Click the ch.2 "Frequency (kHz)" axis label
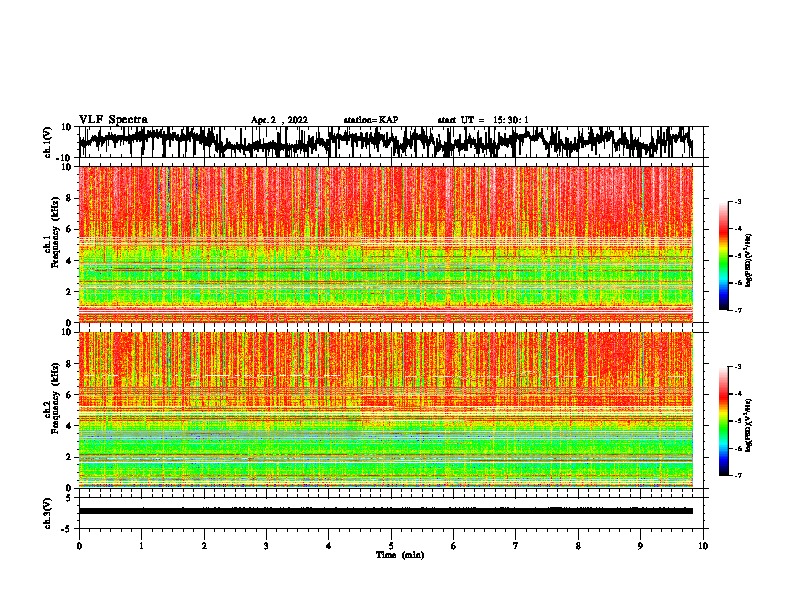The height and width of the screenshot is (612, 792). pos(55,398)
